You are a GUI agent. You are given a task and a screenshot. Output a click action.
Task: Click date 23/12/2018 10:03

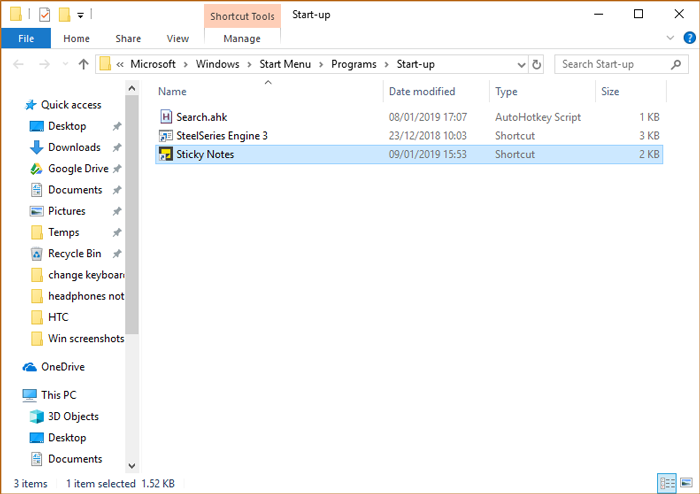point(427,136)
